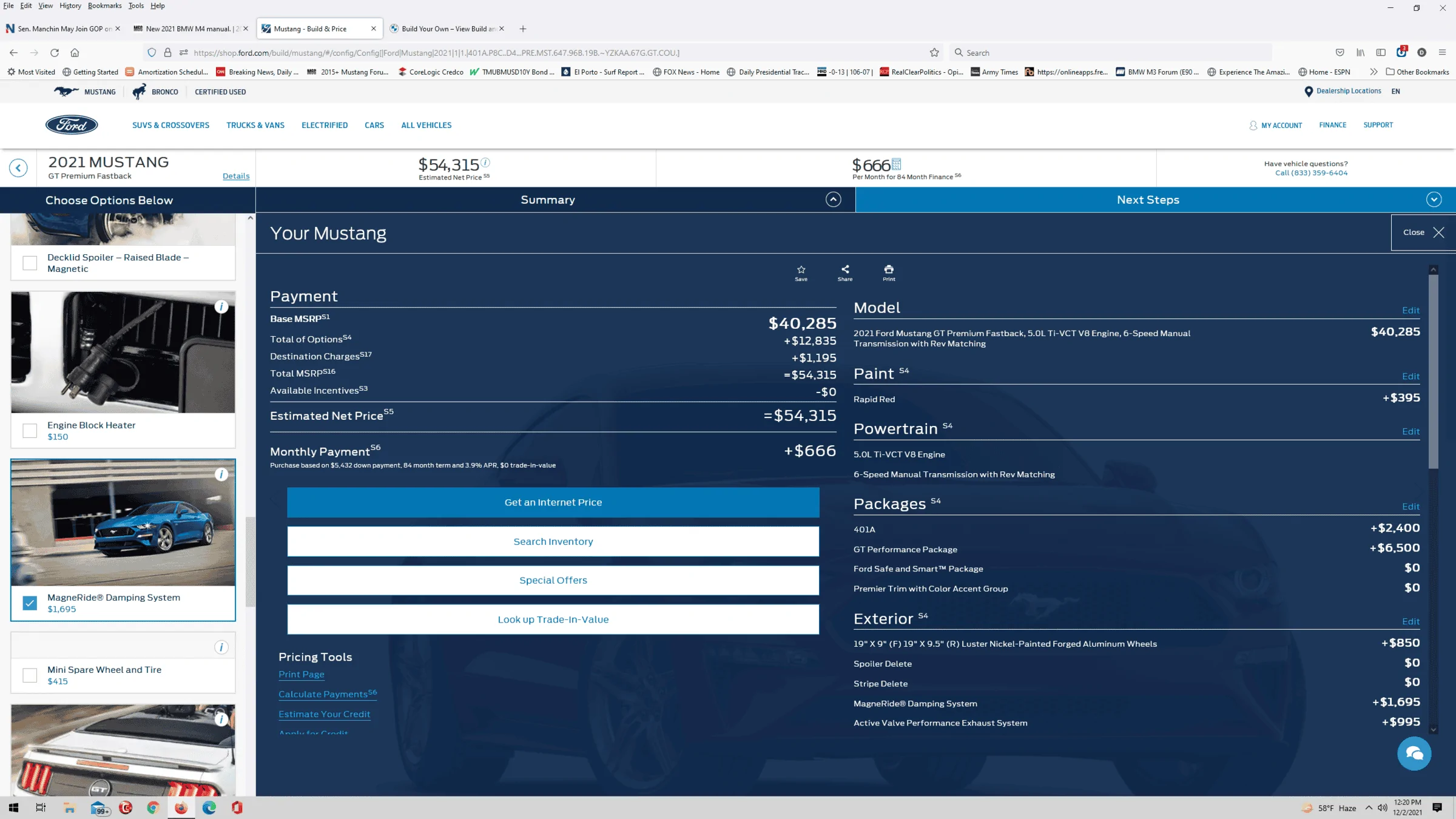
Task: Call the (833) 359-6404 support number
Action: click(1311, 173)
